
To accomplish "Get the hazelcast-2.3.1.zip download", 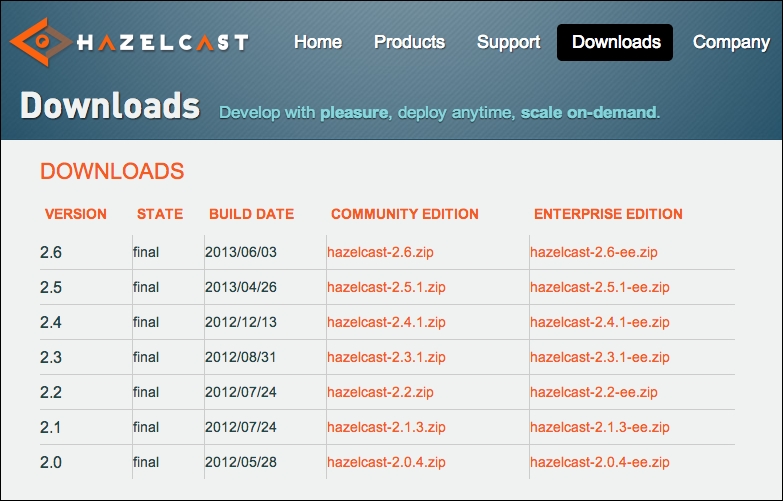I will tap(386, 357).
